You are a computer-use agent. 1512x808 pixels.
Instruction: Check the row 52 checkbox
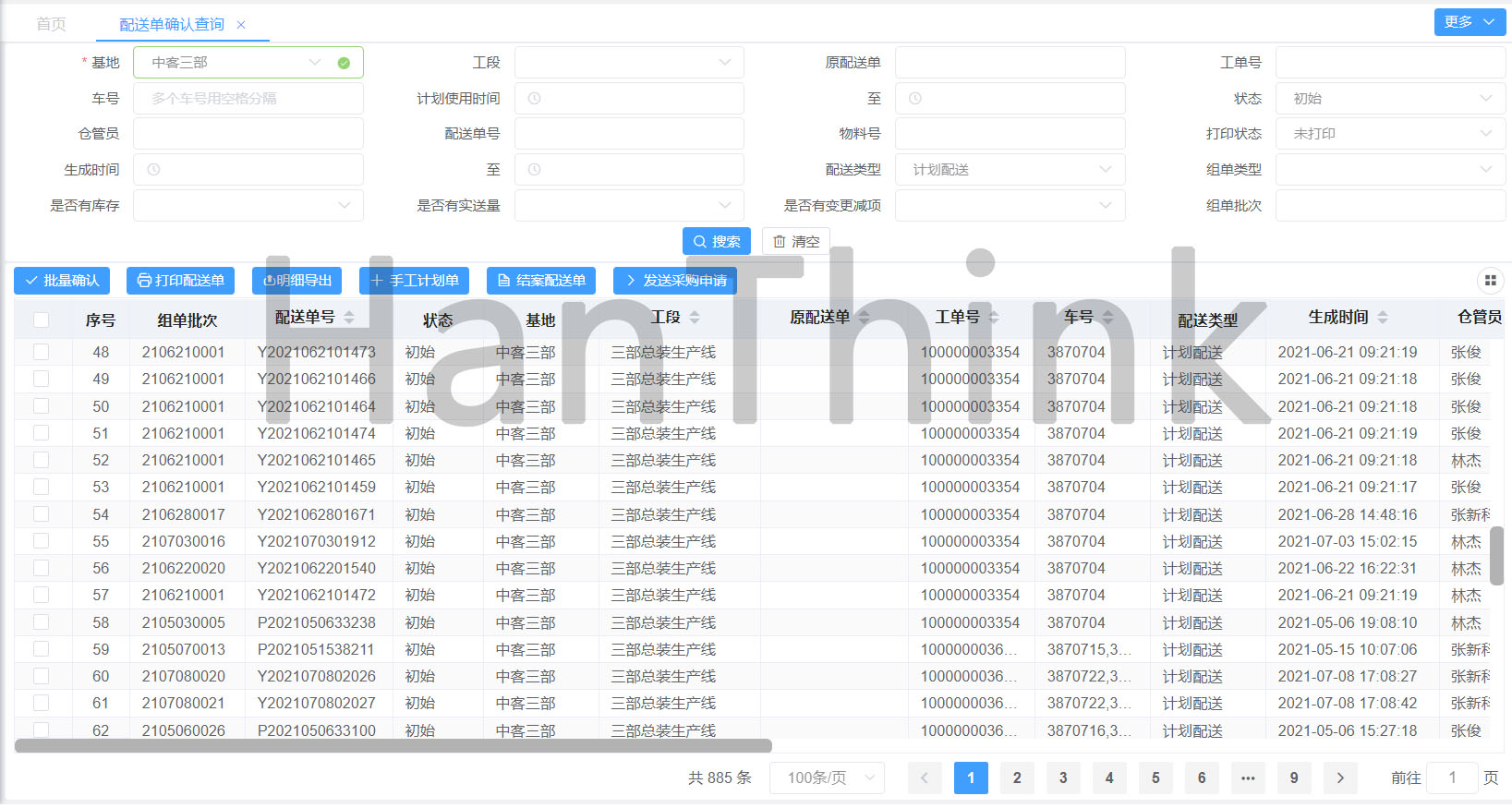pos(41,460)
